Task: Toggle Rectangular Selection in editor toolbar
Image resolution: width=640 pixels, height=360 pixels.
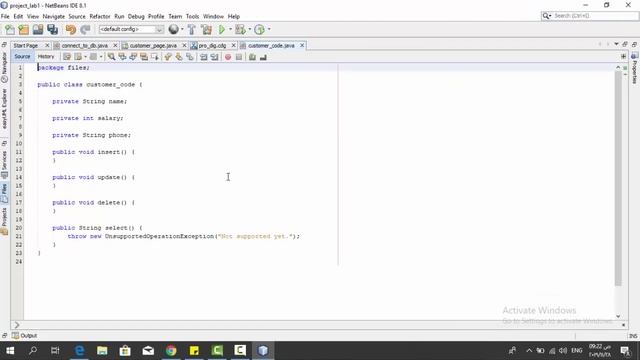Action: 155,57
